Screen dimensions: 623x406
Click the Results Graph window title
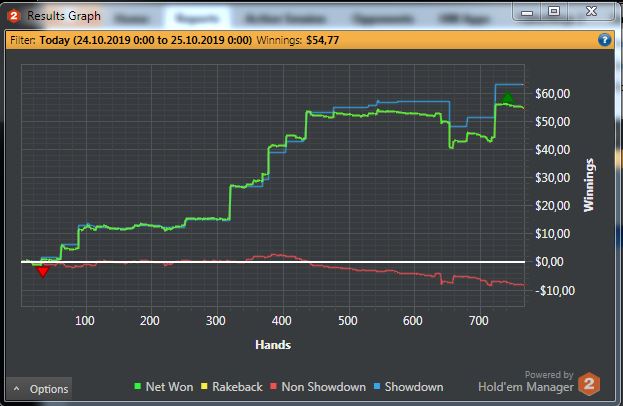(64, 16)
